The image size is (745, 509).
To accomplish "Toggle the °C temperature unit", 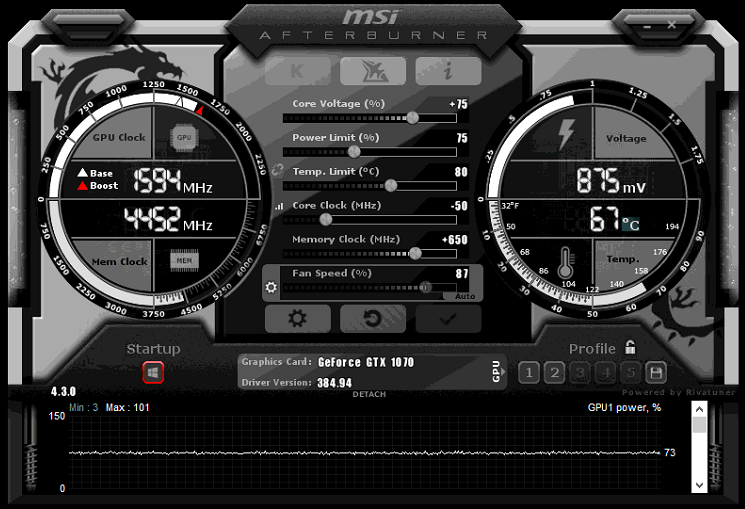I will click(631, 223).
